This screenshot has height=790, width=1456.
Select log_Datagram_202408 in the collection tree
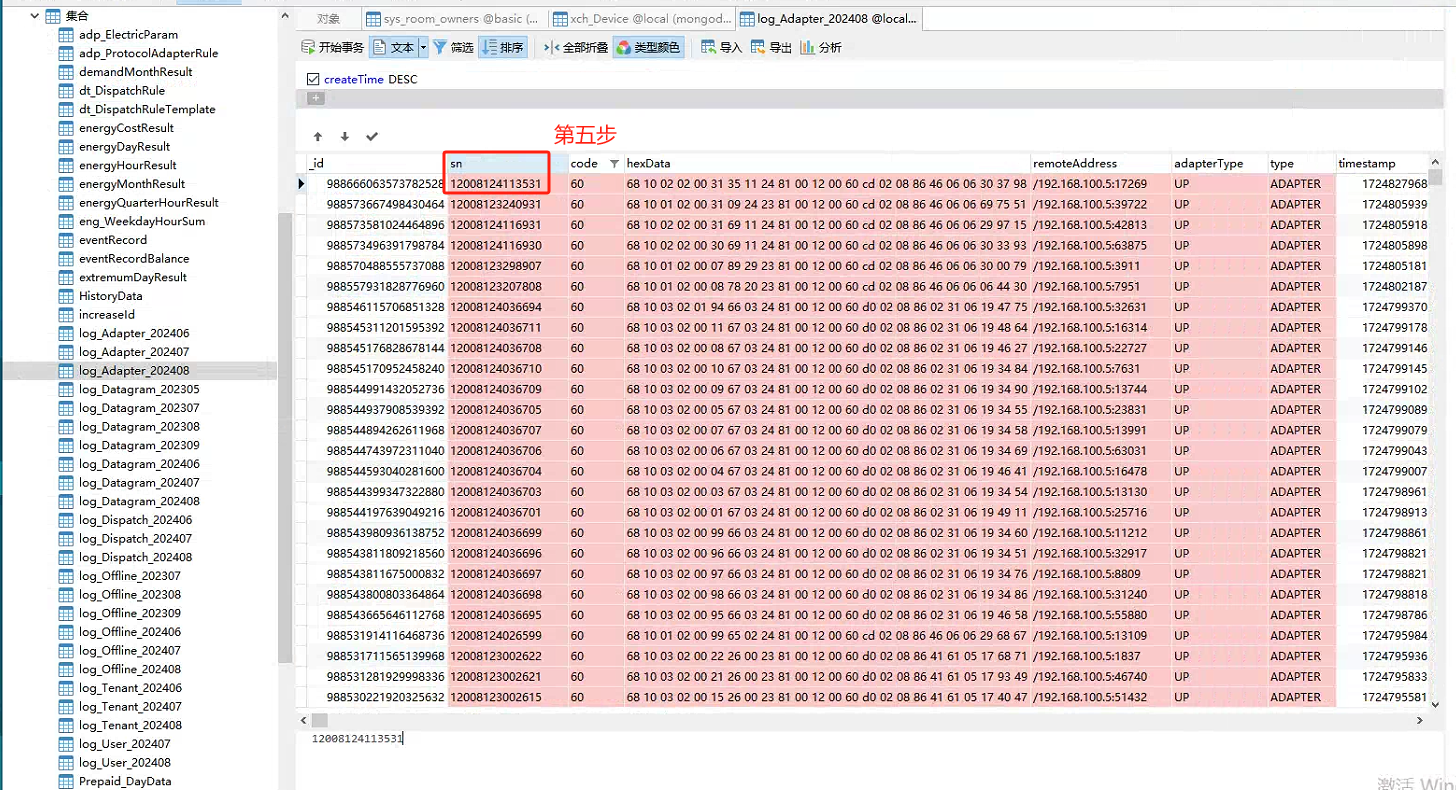click(139, 501)
